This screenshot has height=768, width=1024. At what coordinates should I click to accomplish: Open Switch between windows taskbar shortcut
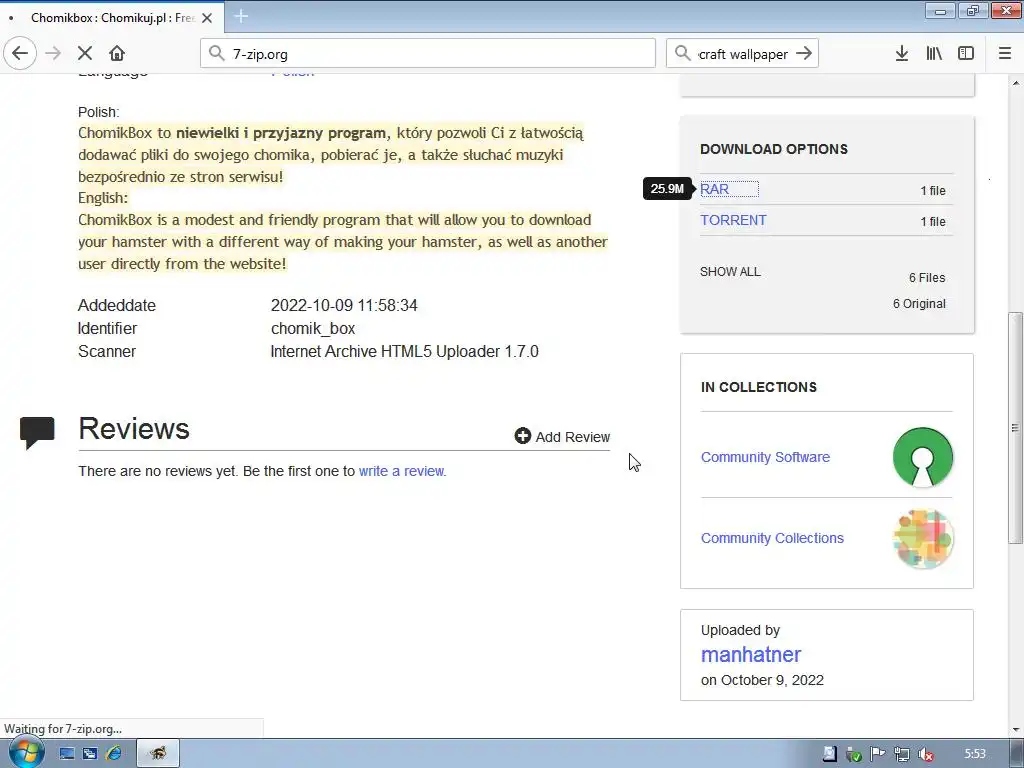tap(90, 754)
